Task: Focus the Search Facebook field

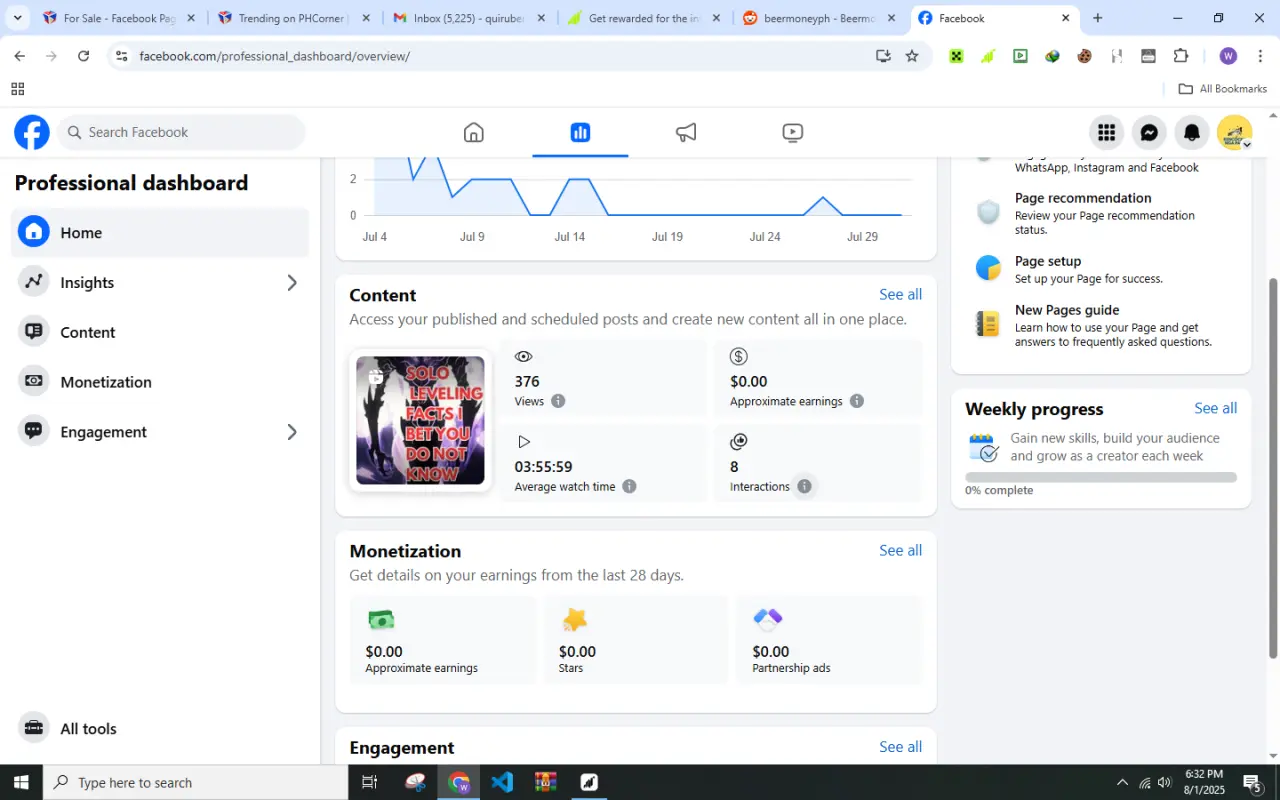Action: (181, 132)
